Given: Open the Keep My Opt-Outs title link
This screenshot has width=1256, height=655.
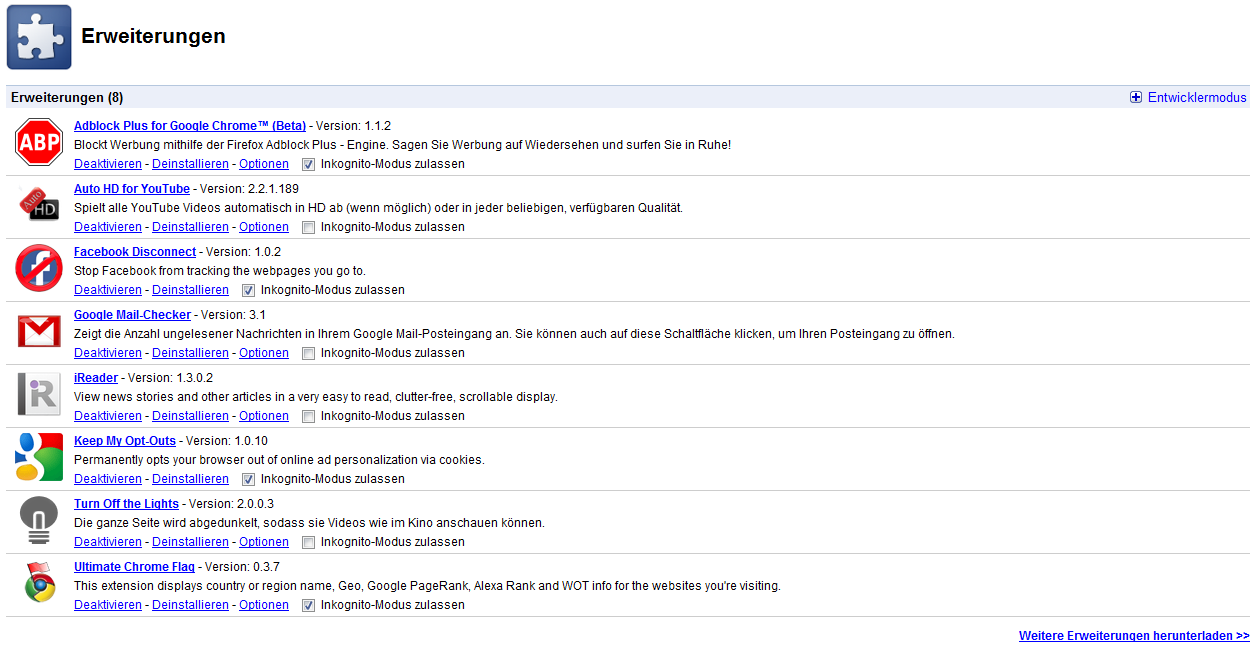Looking at the screenshot, I should (125, 441).
